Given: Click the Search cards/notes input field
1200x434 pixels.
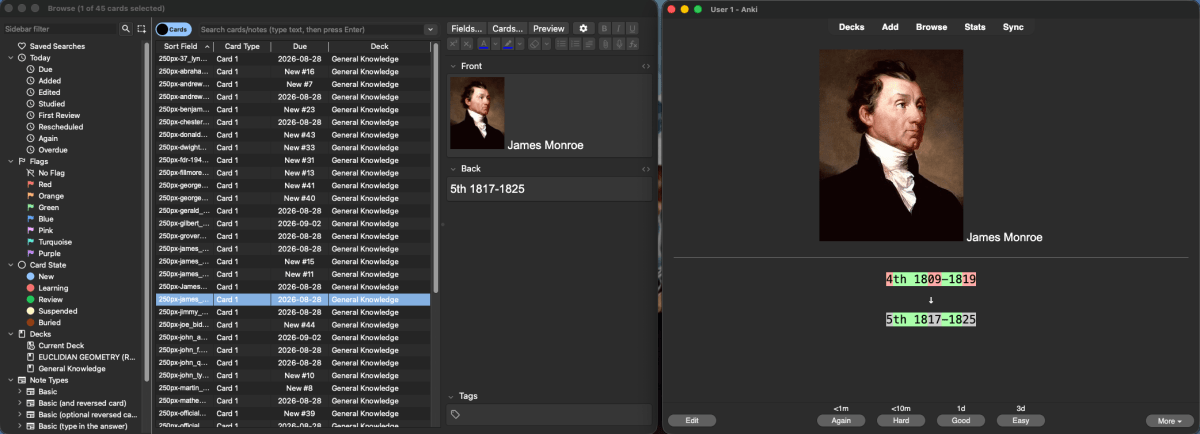Looking at the screenshot, I should pyautogui.click(x=310, y=29).
